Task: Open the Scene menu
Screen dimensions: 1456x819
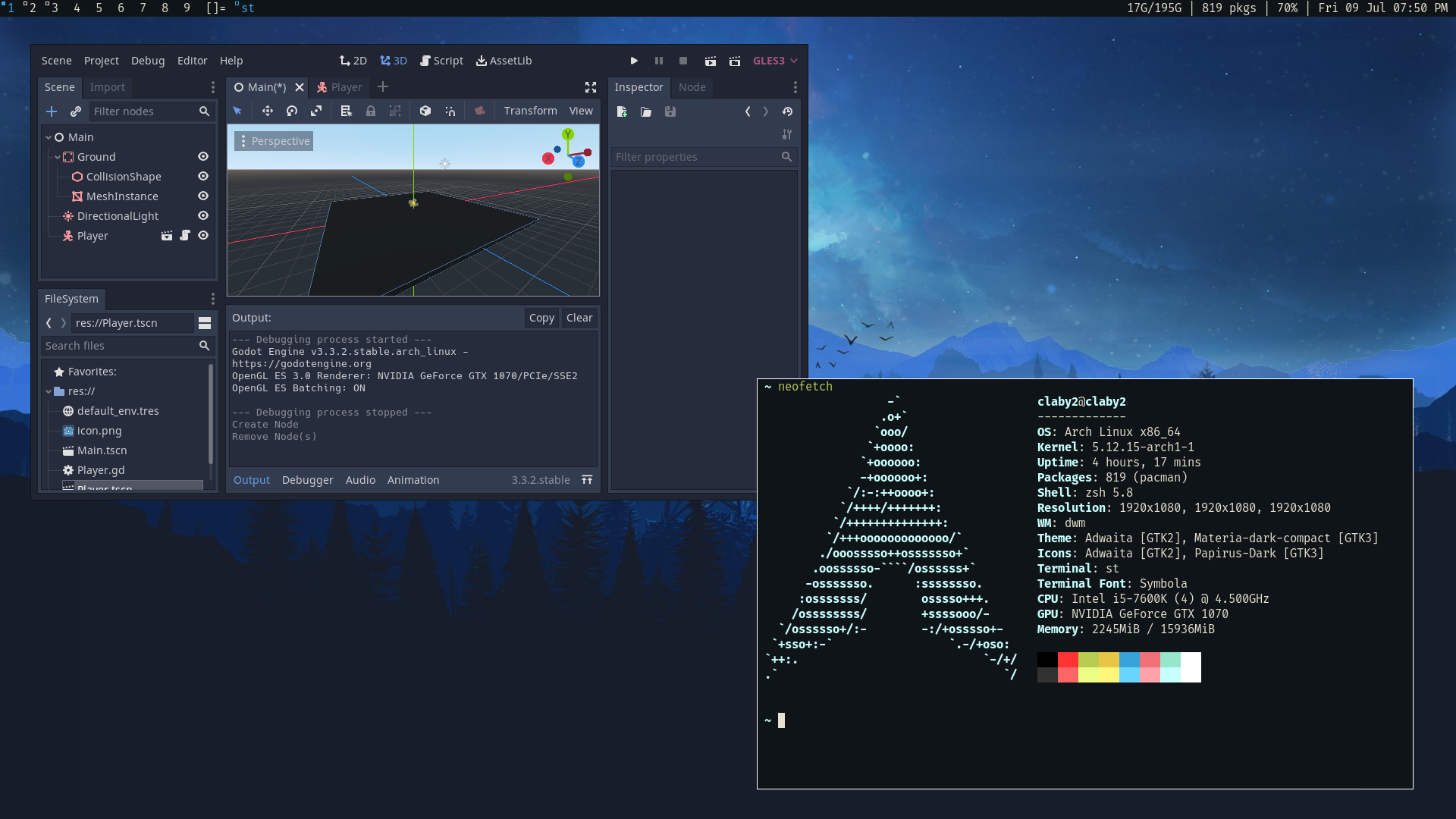Action: [x=57, y=61]
